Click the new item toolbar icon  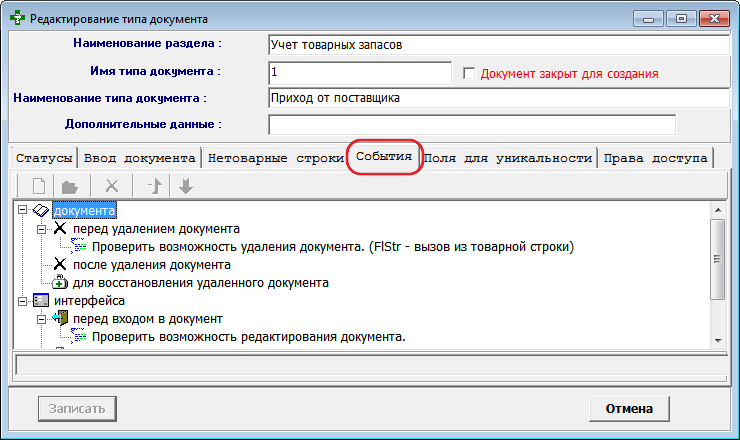pyautogui.click(x=39, y=186)
